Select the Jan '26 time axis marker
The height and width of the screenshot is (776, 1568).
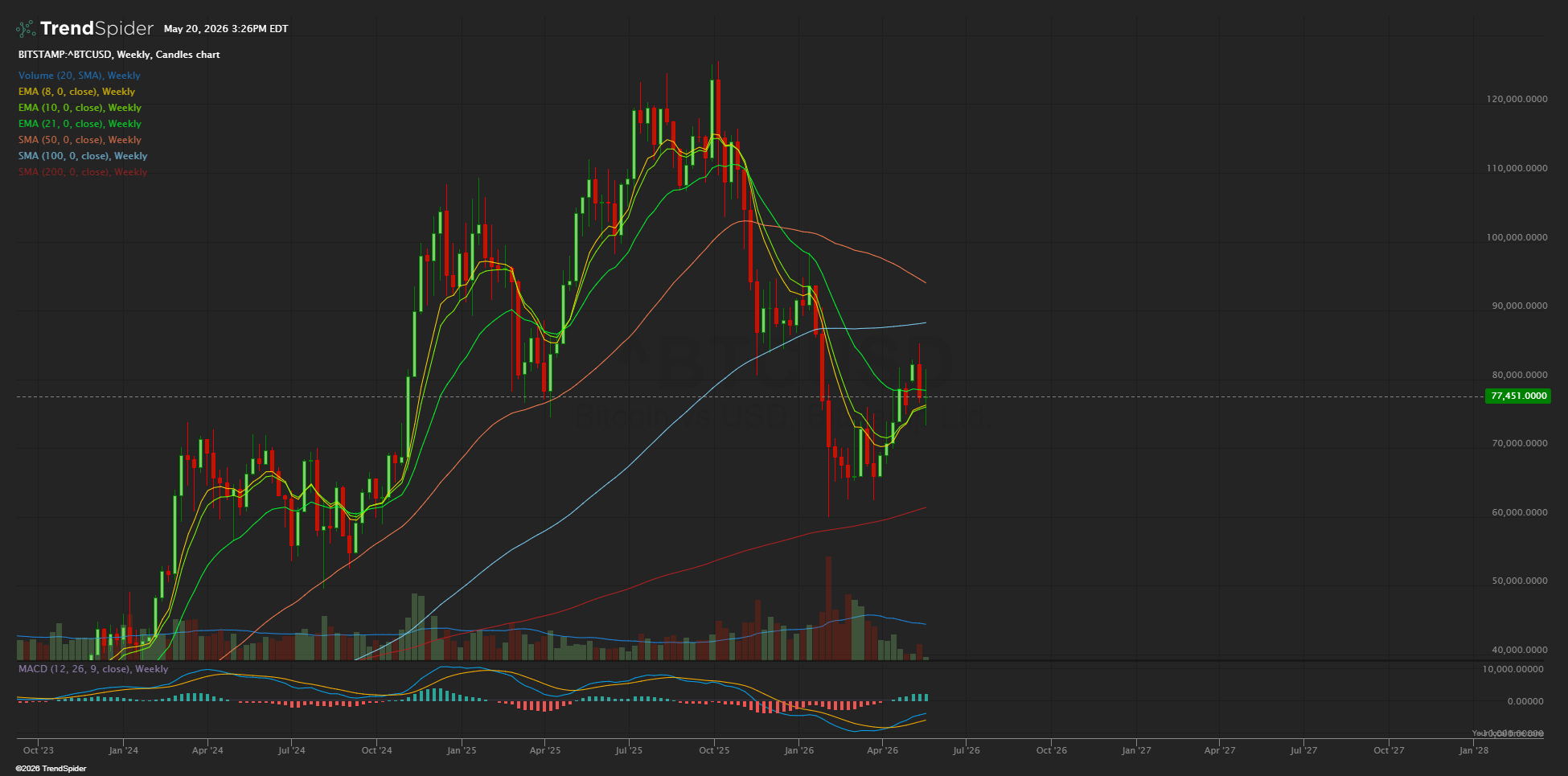coord(798,750)
